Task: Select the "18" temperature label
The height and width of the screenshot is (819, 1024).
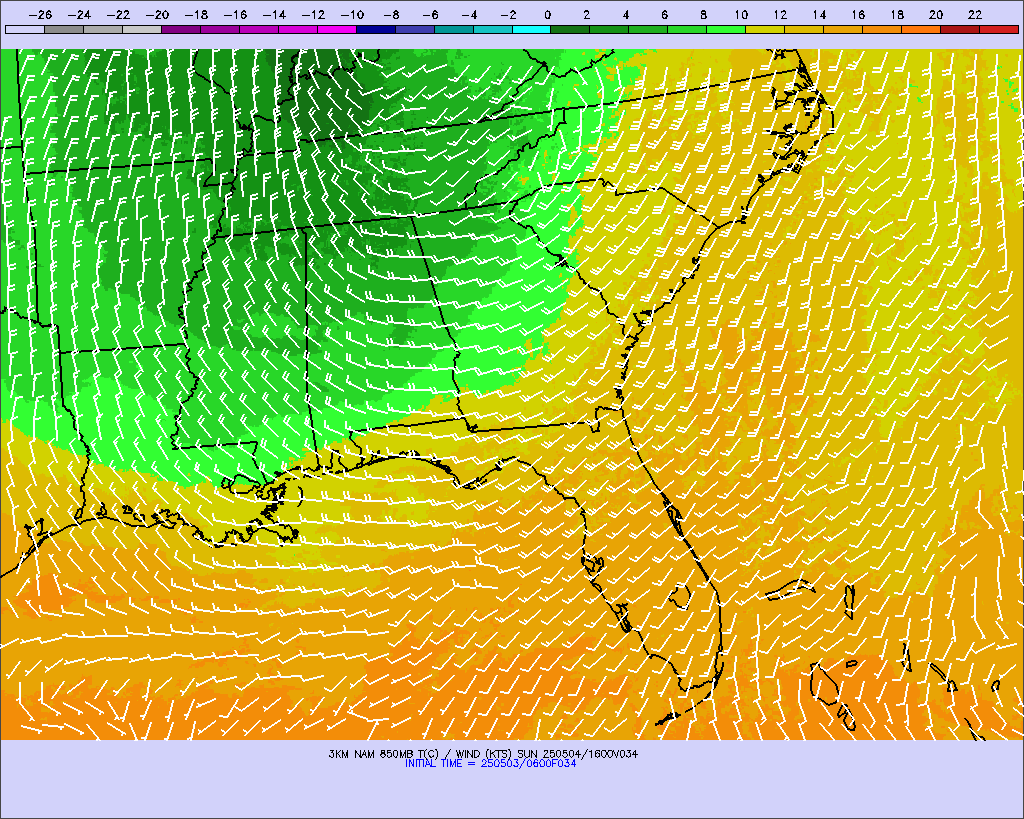Action: [897, 14]
